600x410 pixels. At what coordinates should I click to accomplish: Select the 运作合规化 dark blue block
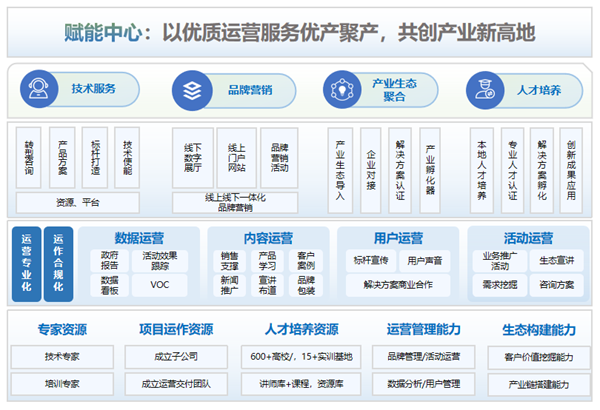(x=57, y=263)
